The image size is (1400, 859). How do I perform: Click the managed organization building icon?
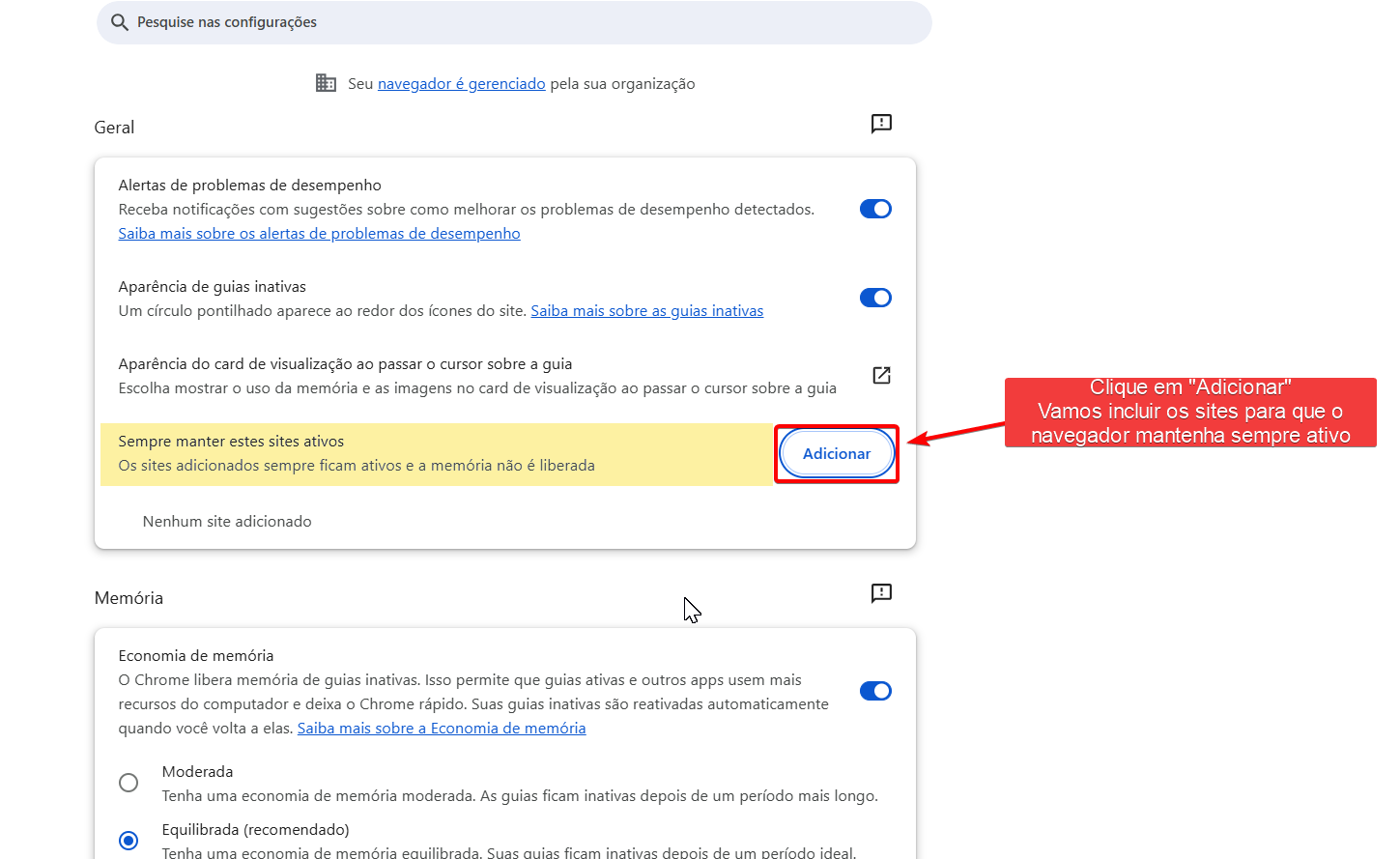327,83
